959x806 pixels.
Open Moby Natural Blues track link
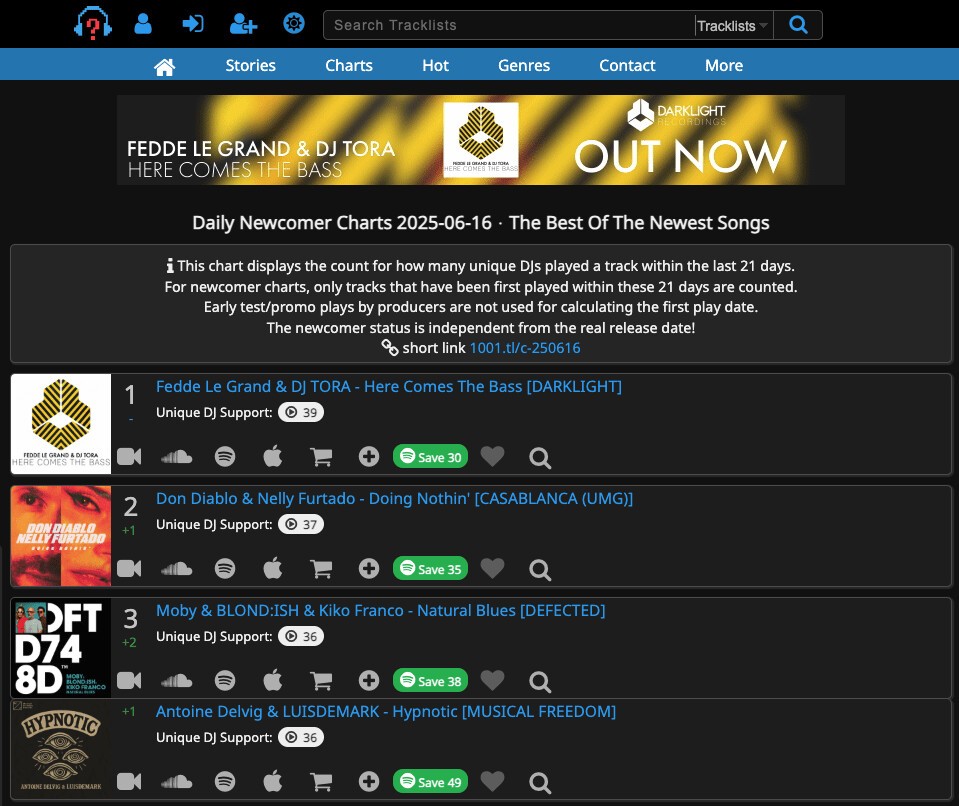380,610
